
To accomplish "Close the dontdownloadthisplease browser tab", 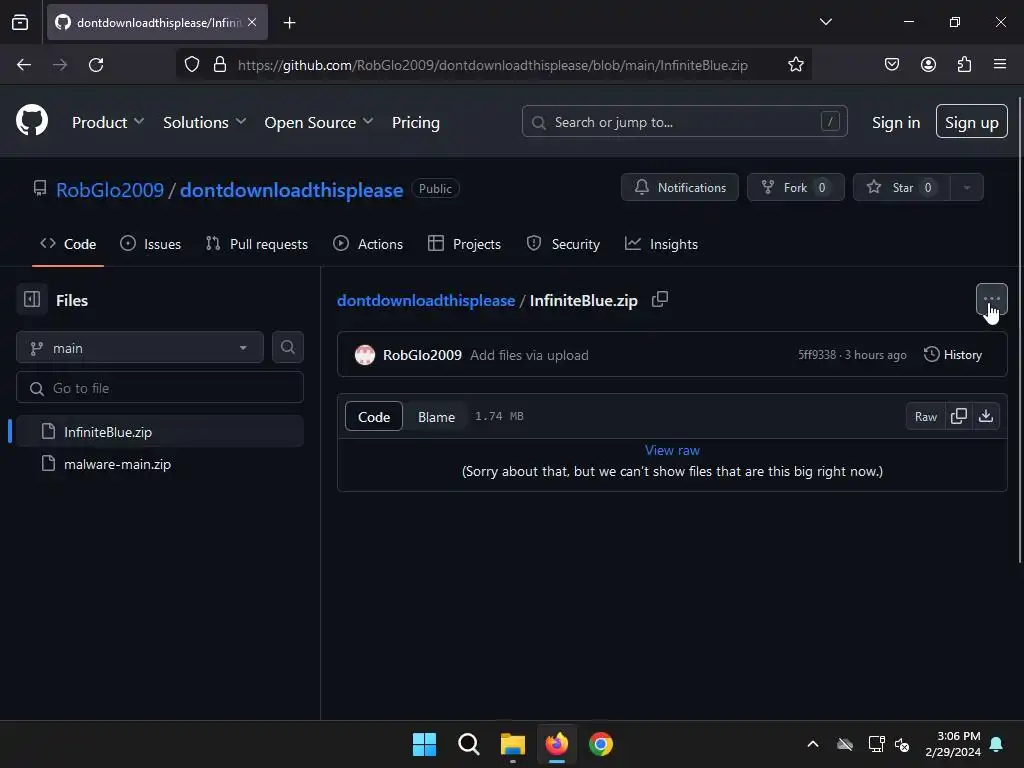I will (252, 22).
